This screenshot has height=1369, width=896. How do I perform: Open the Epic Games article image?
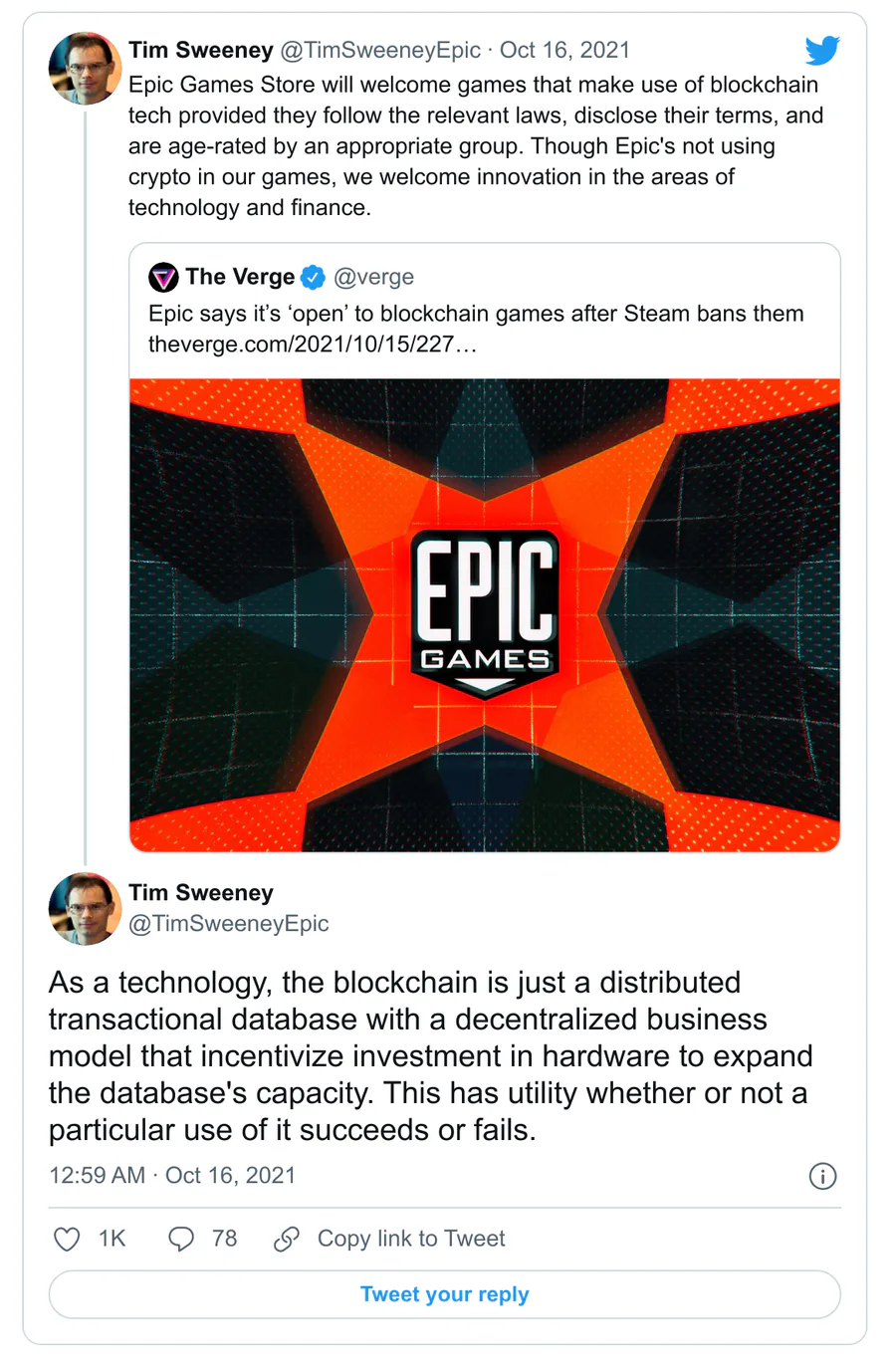pos(485,615)
